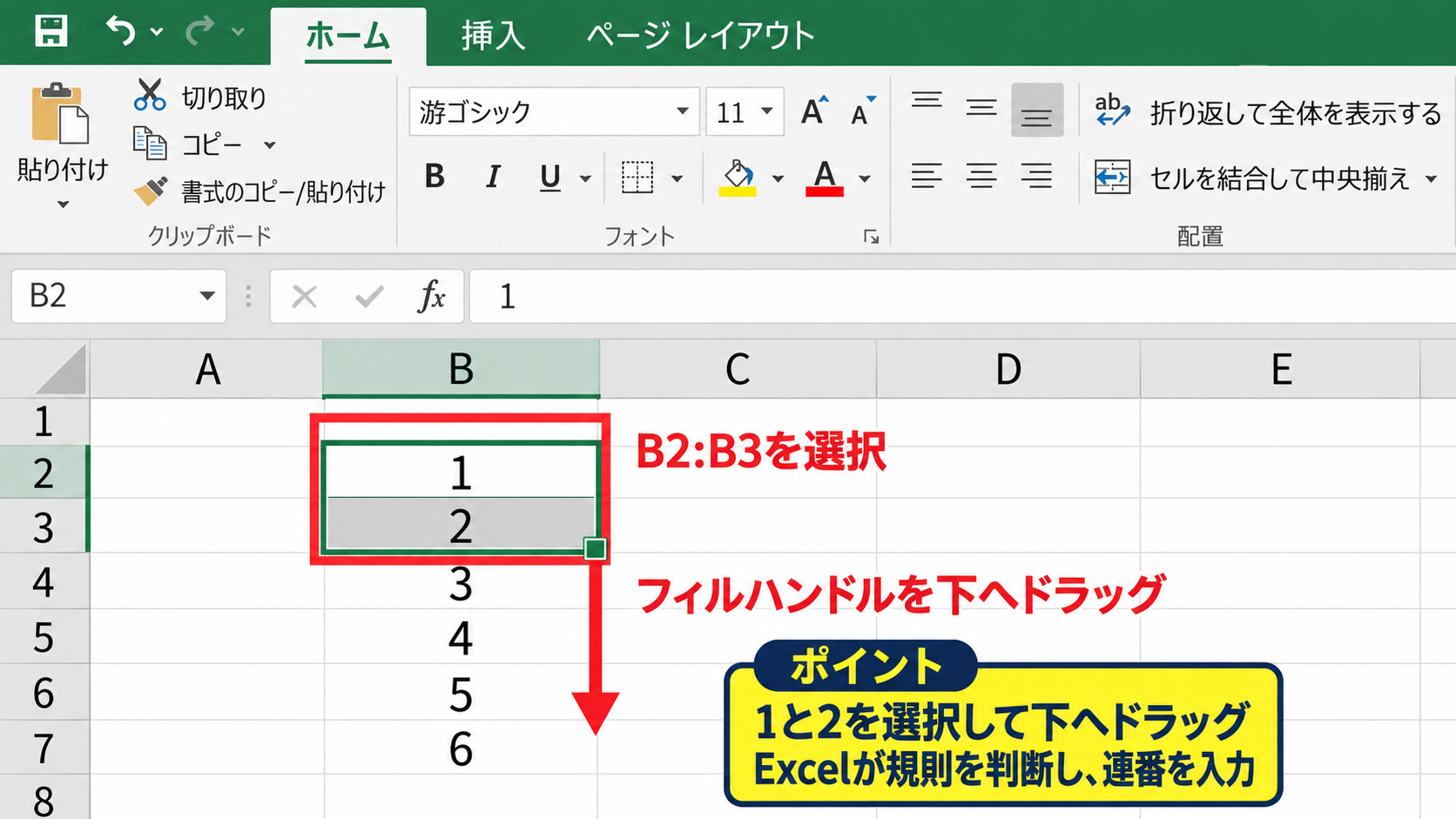Click cell B5 containing 4
Viewport: 1456px width, 819px height.
coord(461,637)
